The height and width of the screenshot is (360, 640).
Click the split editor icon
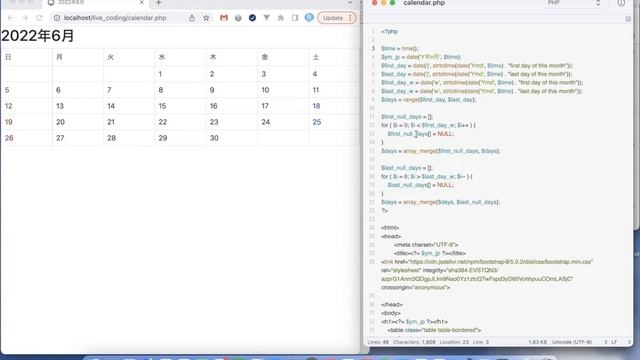(x=628, y=19)
